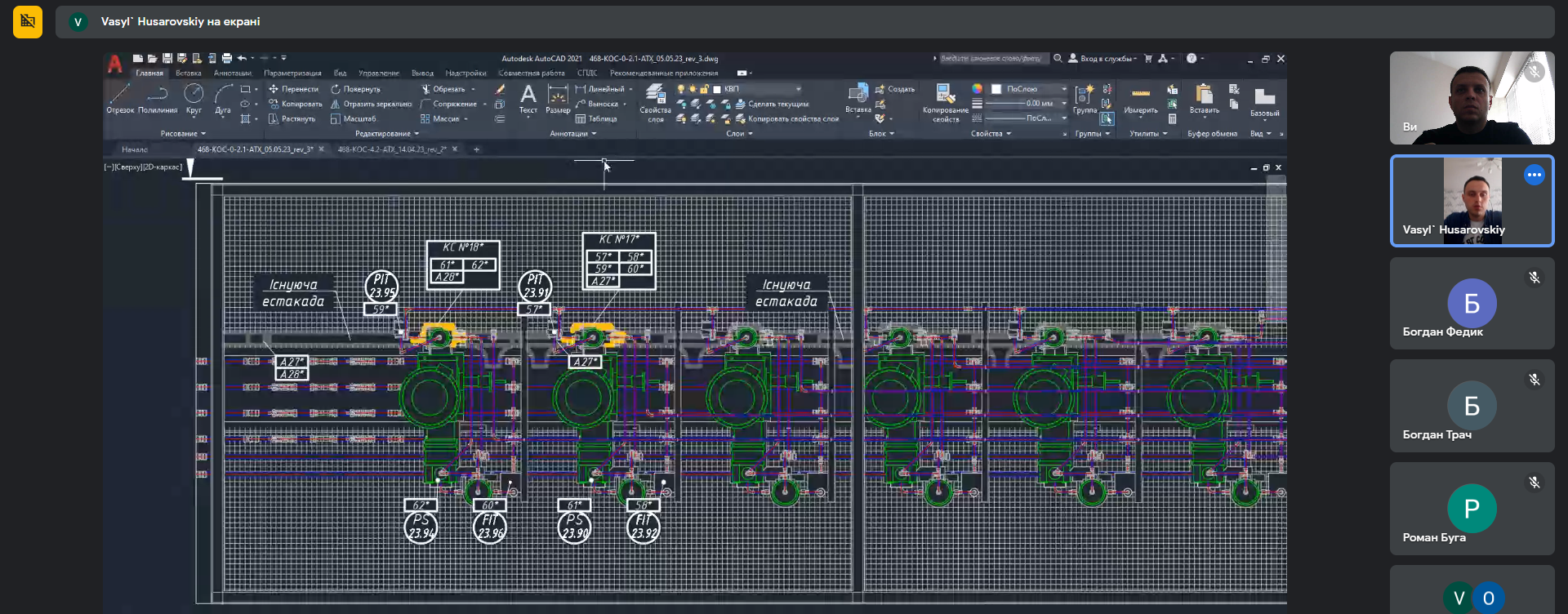Select the Полилиния polyline tool
This screenshot has height=614, width=1568.
[x=158, y=98]
